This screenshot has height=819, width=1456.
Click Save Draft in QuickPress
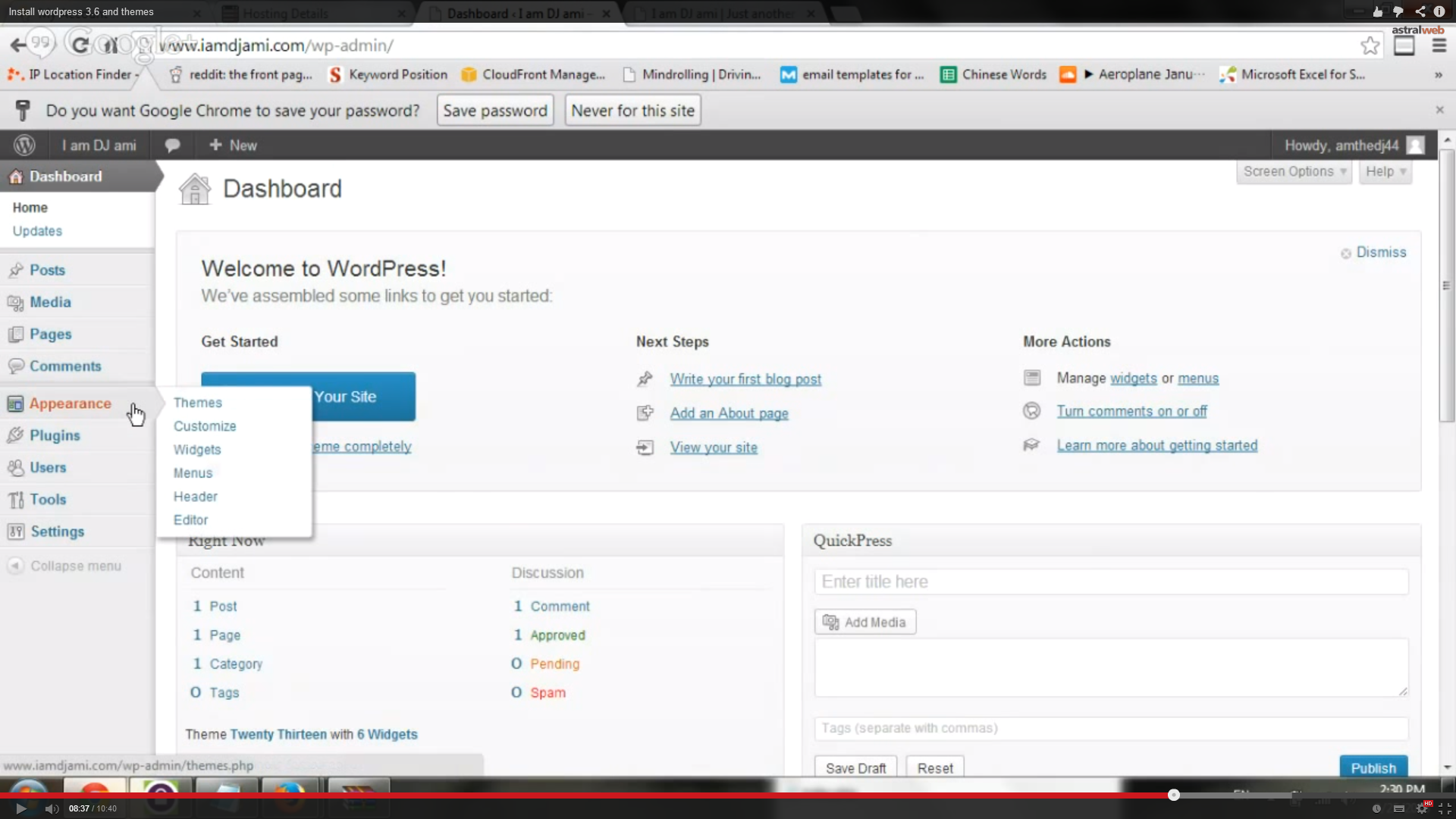pyautogui.click(x=855, y=767)
